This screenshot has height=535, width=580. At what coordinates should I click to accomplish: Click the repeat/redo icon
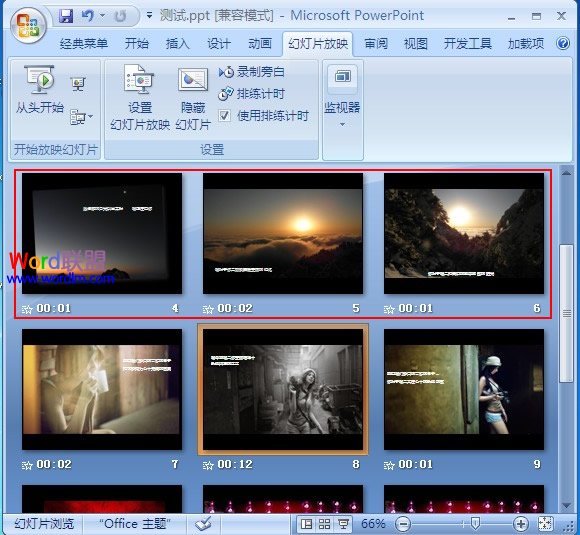pos(120,16)
